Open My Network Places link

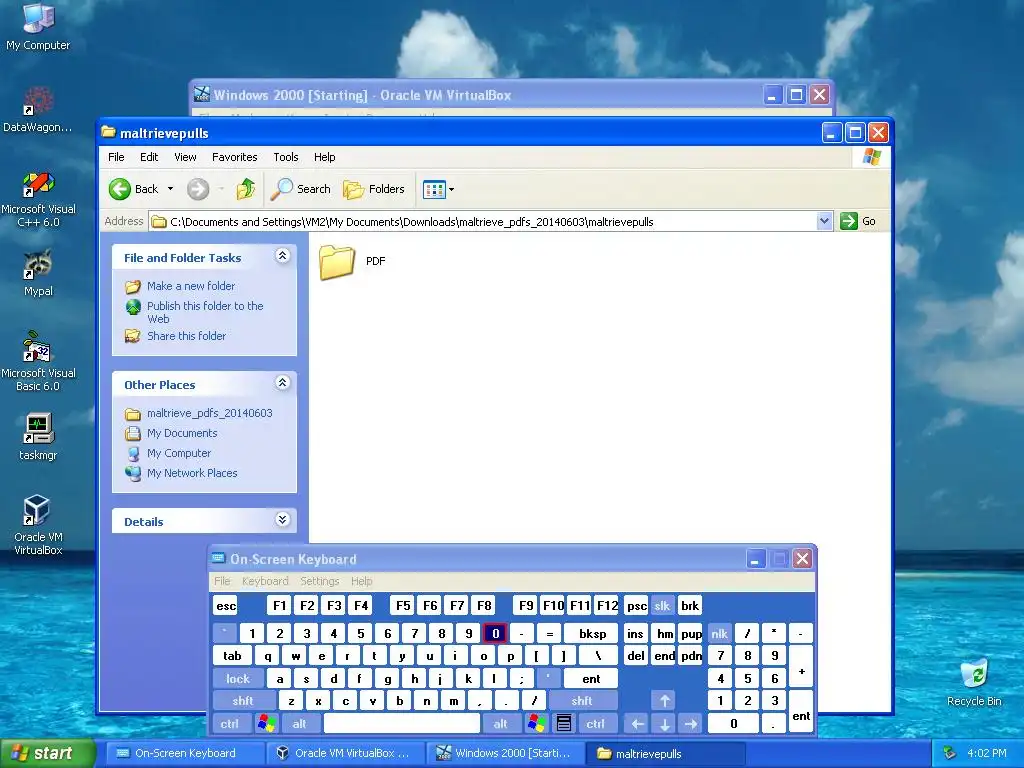click(x=192, y=473)
